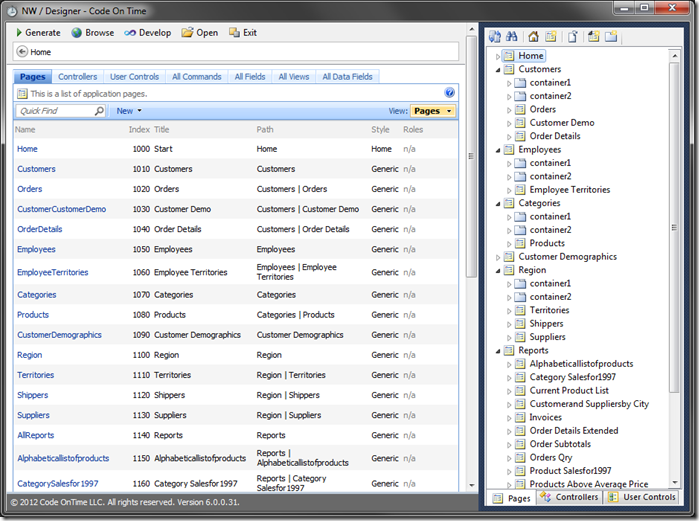Click the Quick Find magnifier icon

coord(99,111)
